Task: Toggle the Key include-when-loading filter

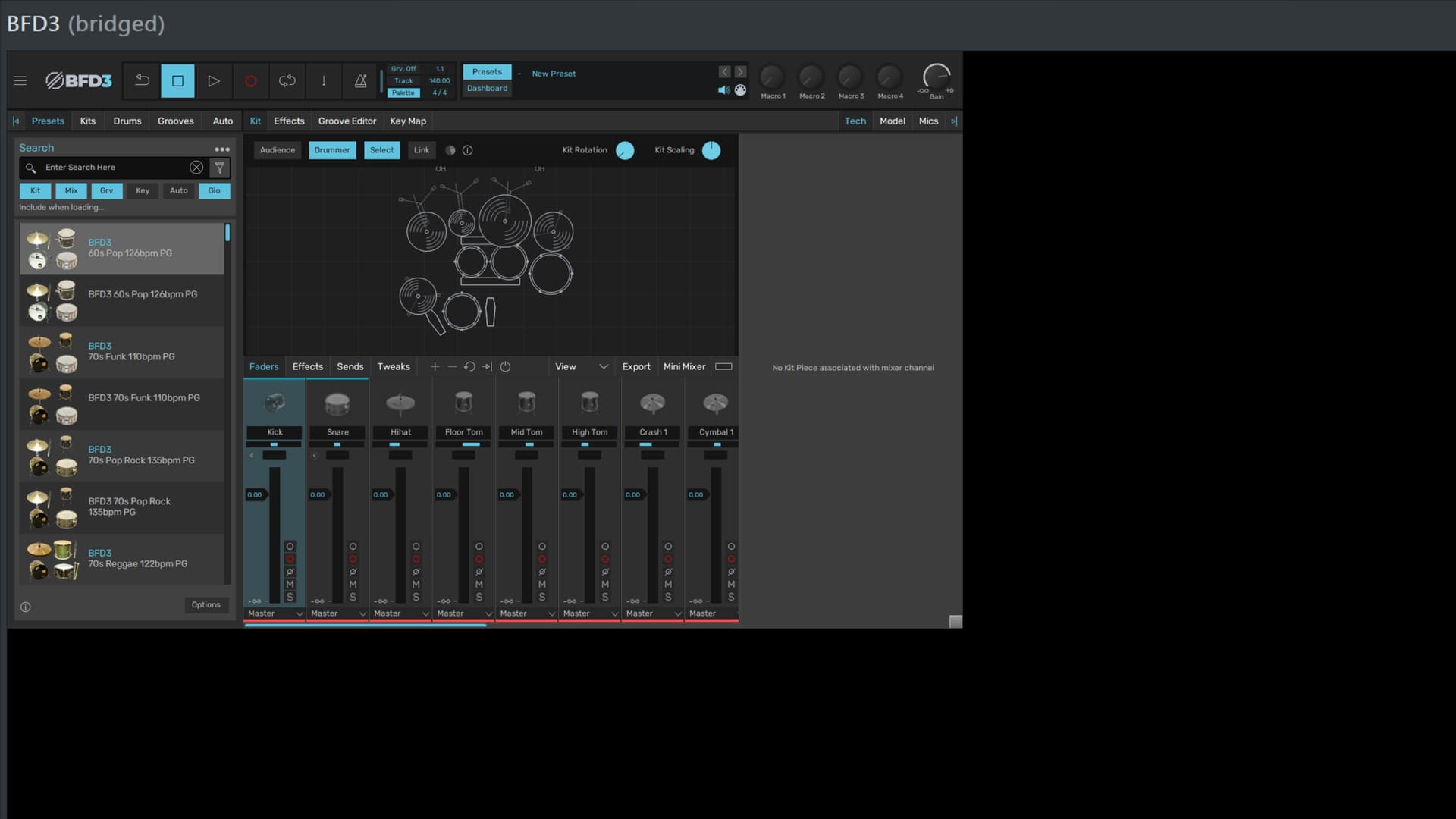Action: point(143,191)
